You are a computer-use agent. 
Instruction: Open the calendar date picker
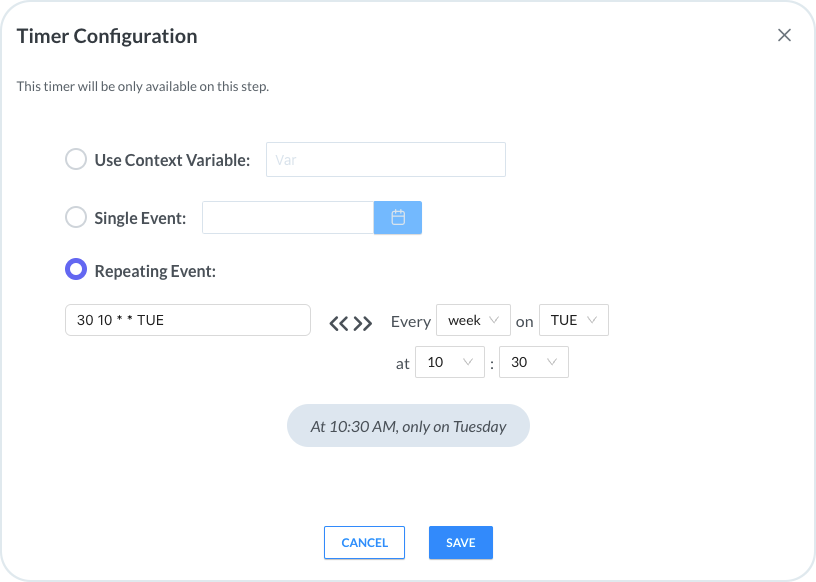398,217
